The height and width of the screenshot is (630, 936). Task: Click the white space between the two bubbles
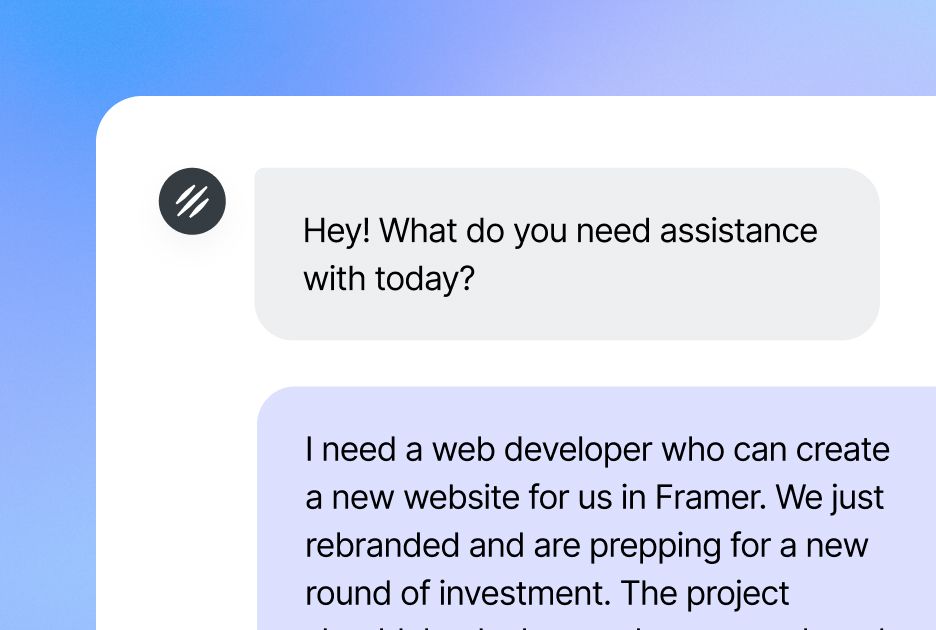(x=567, y=363)
